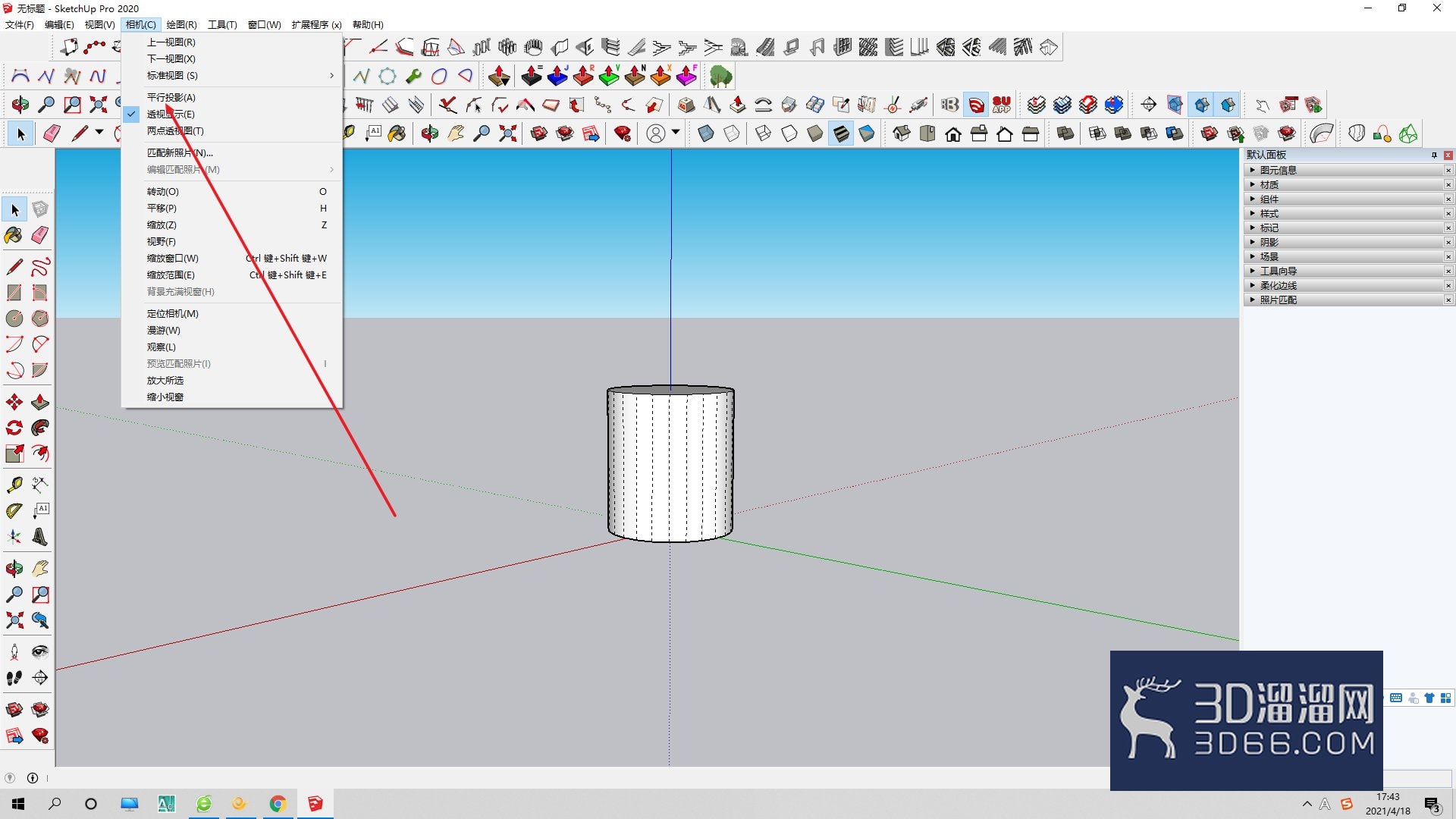The image size is (1456, 819).
Task: Toggle X-Ray display style
Action: [x=705, y=134]
